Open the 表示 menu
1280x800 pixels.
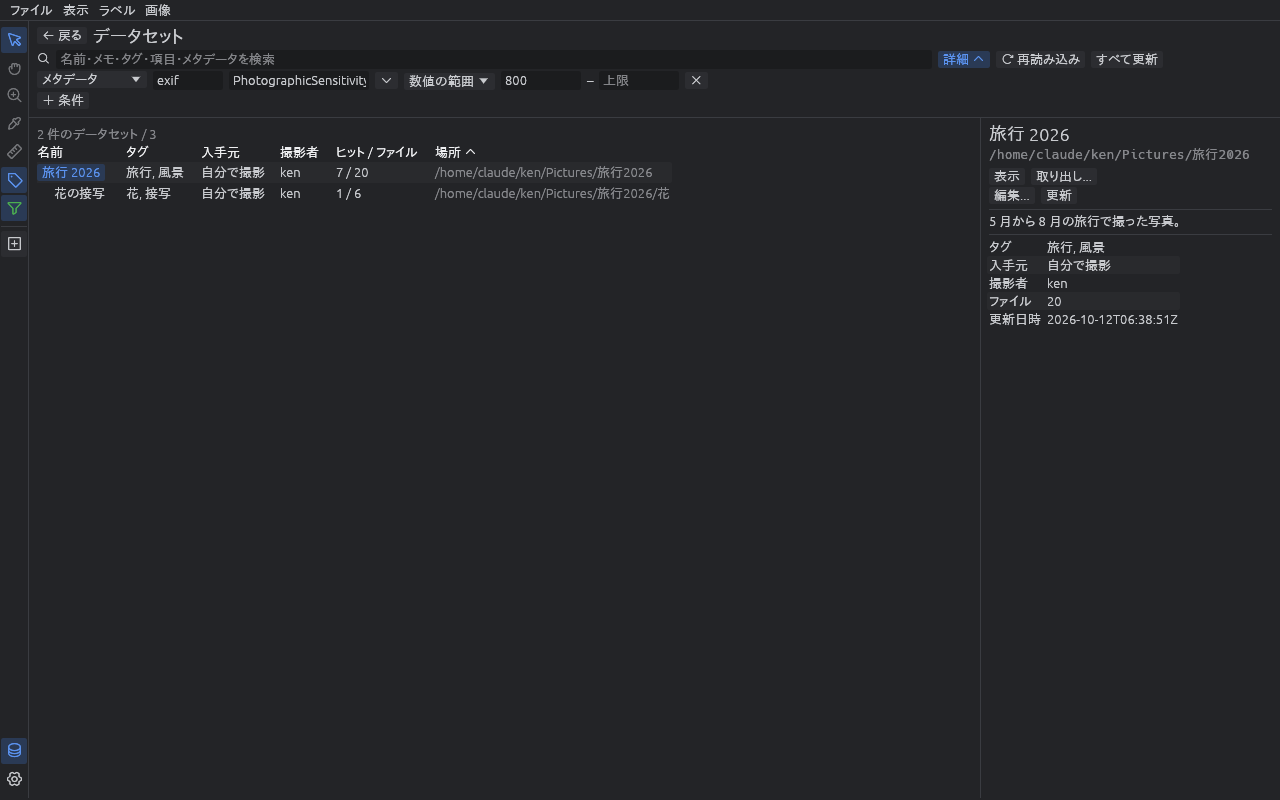[x=76, y=10]
